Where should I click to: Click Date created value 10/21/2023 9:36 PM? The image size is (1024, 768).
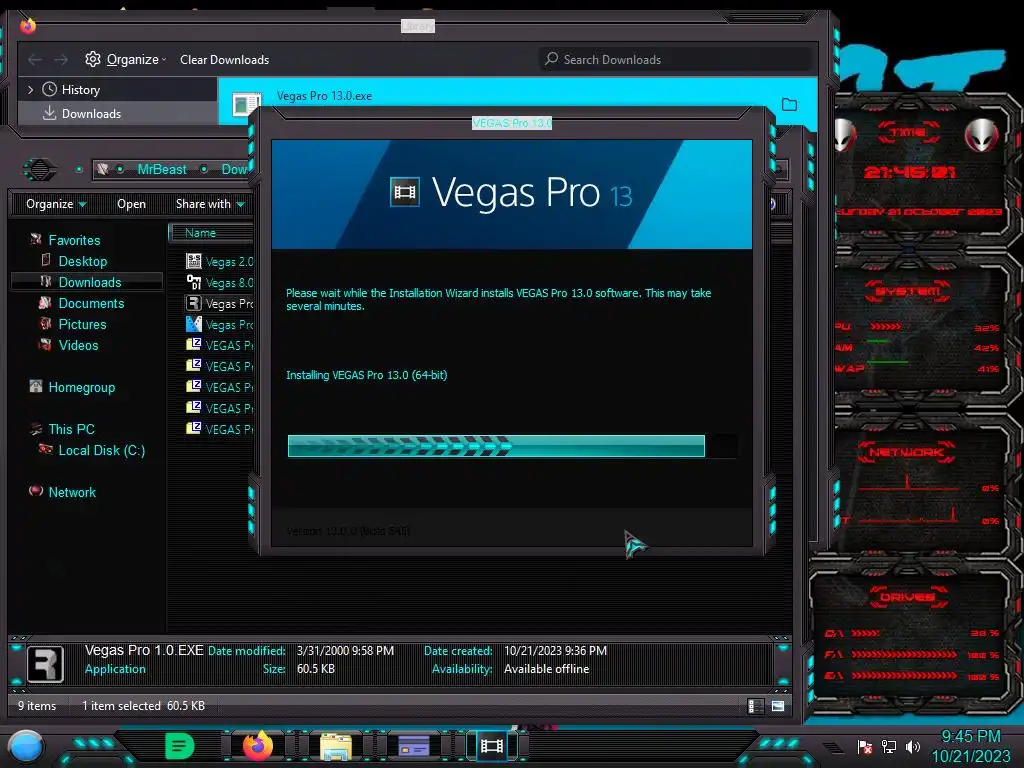(x=555, y=650)
